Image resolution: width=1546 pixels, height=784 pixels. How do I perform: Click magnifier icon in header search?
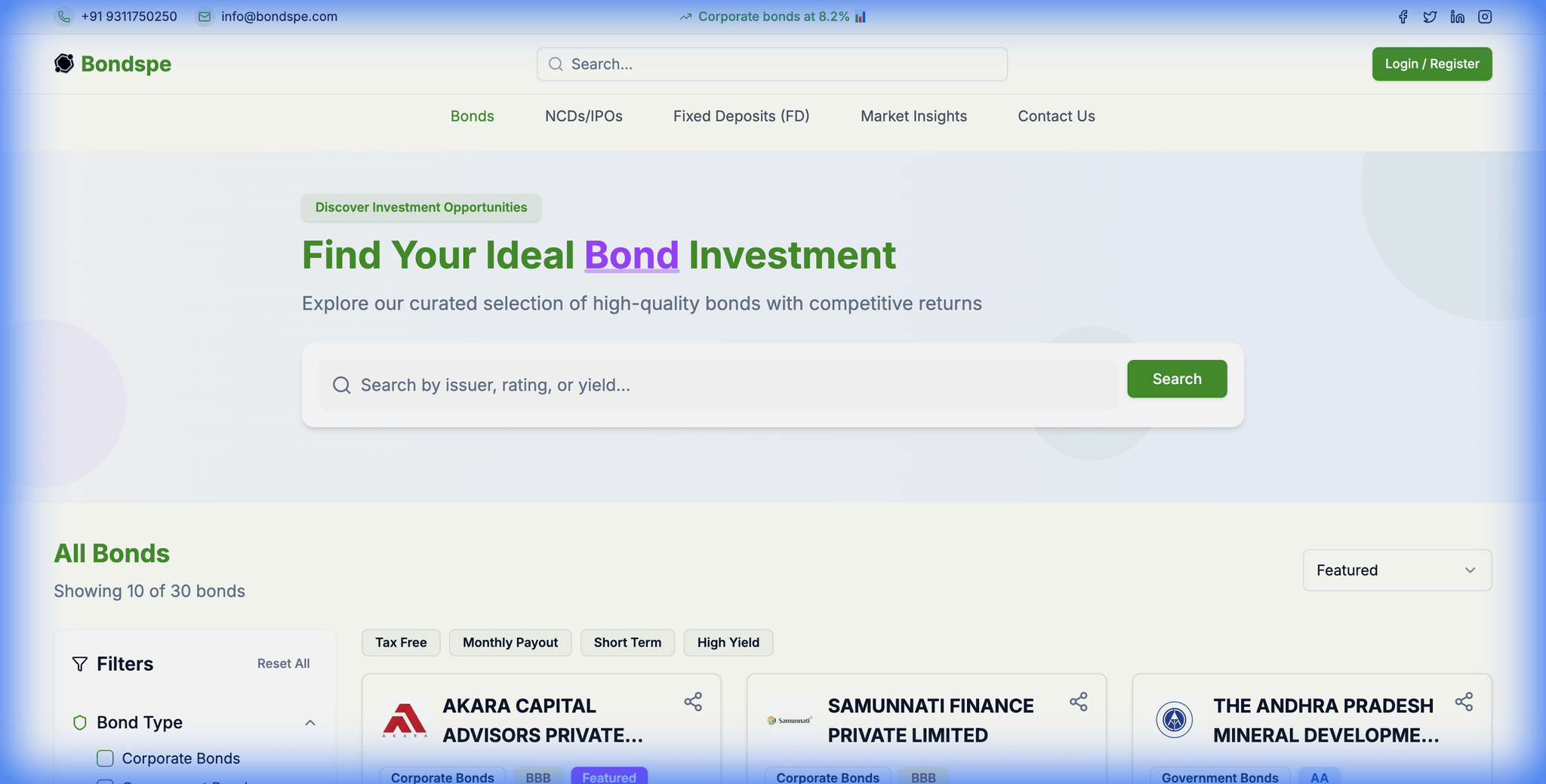pyautogui.click(x=556, y=64)
